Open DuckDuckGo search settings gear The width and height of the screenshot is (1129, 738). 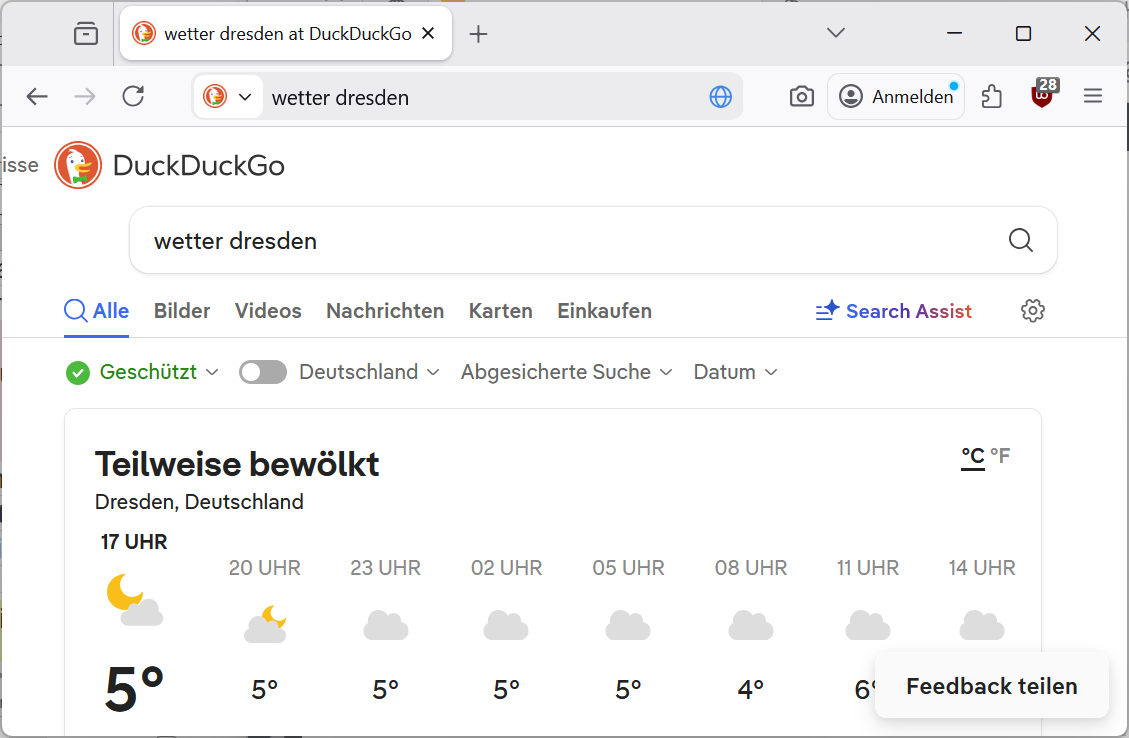(x=1032, y=311)
